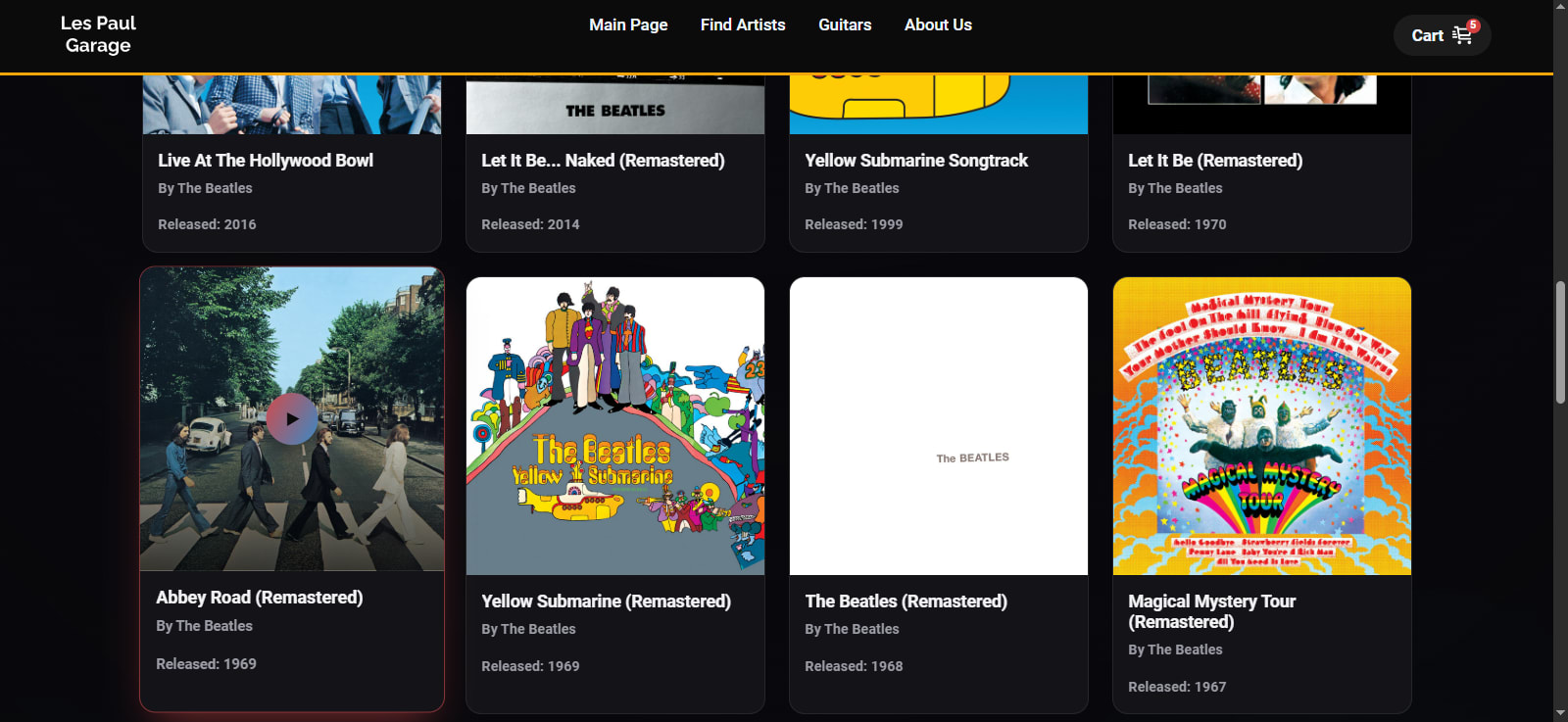Open the shopping cart icon
1568x722 pixels.
[x=1462, y=36]
